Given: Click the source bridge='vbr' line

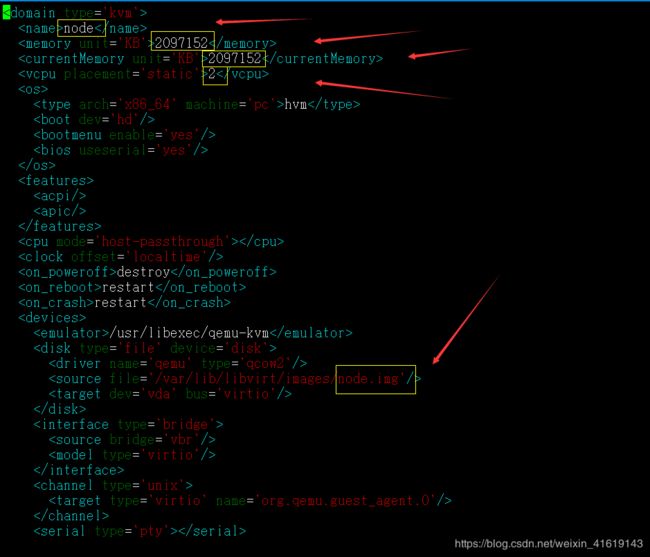Looking at the screenshot, I should [x=132, y=440].
